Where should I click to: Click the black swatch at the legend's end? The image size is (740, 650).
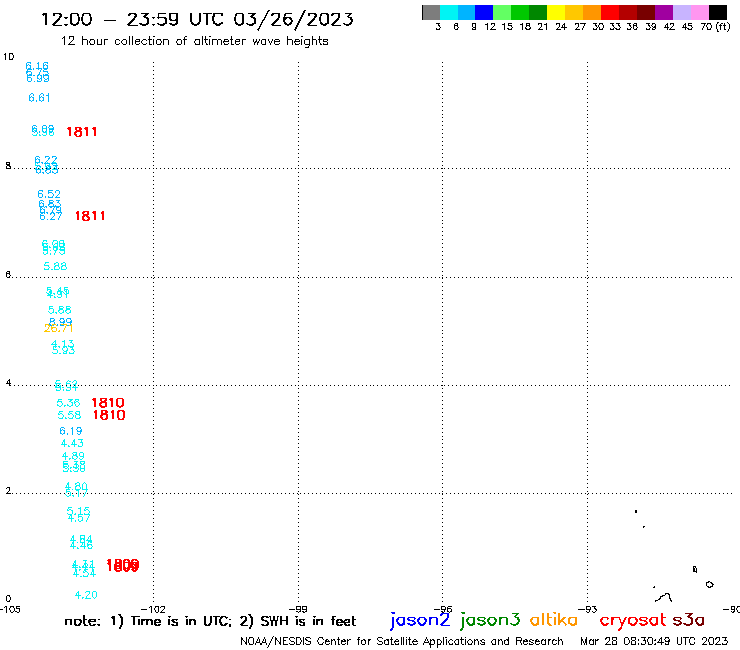click(718, 12)
